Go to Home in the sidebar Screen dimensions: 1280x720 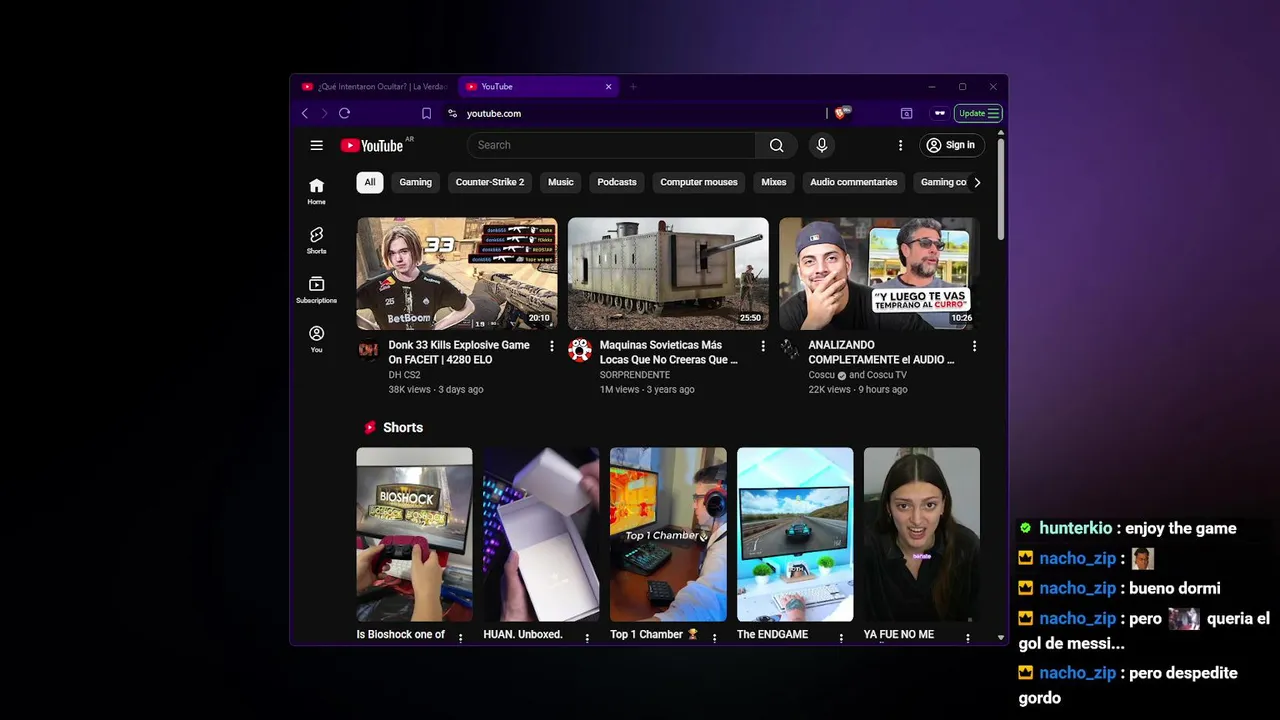point(316,190)
